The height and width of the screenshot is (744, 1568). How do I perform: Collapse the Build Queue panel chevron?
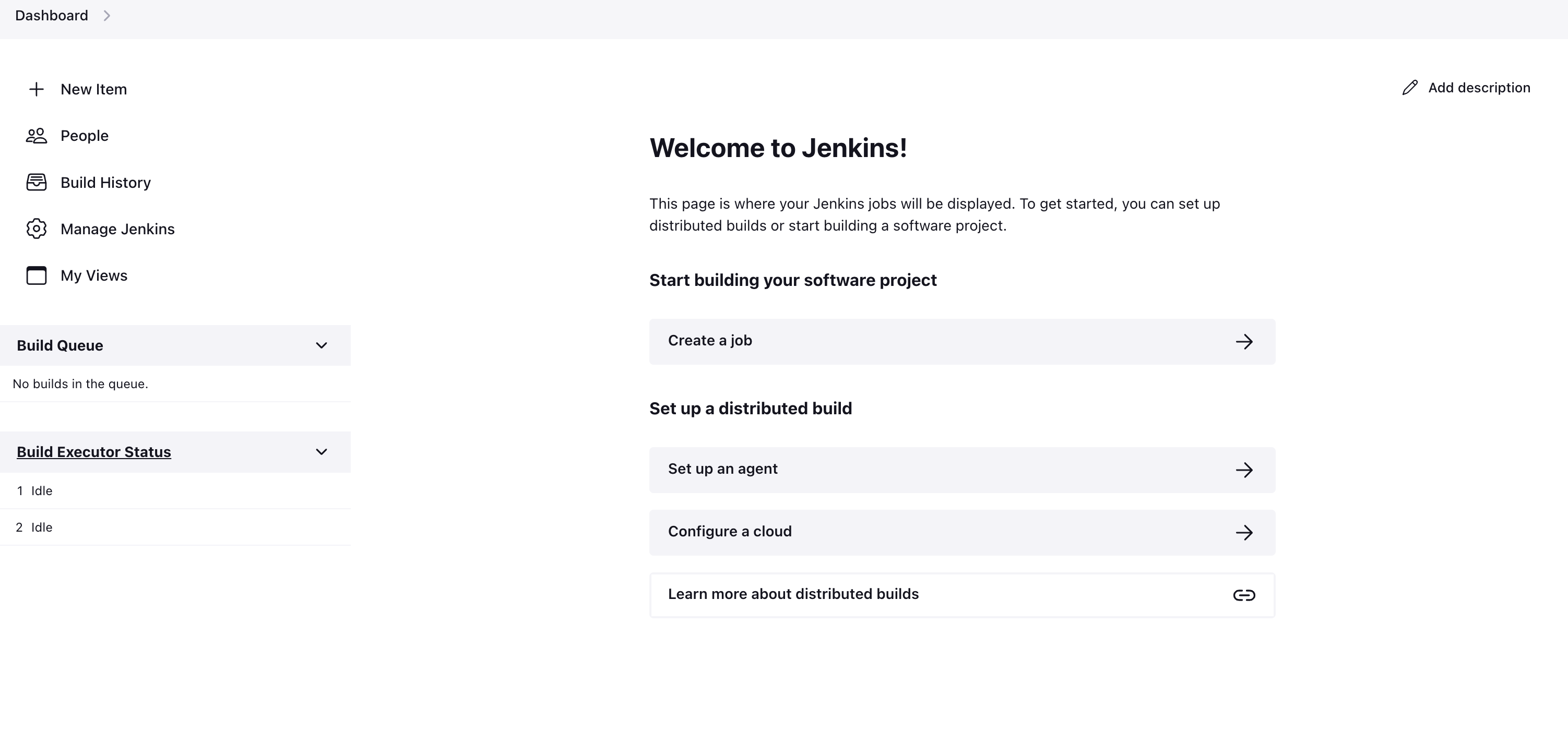click(x=322, y=345)
